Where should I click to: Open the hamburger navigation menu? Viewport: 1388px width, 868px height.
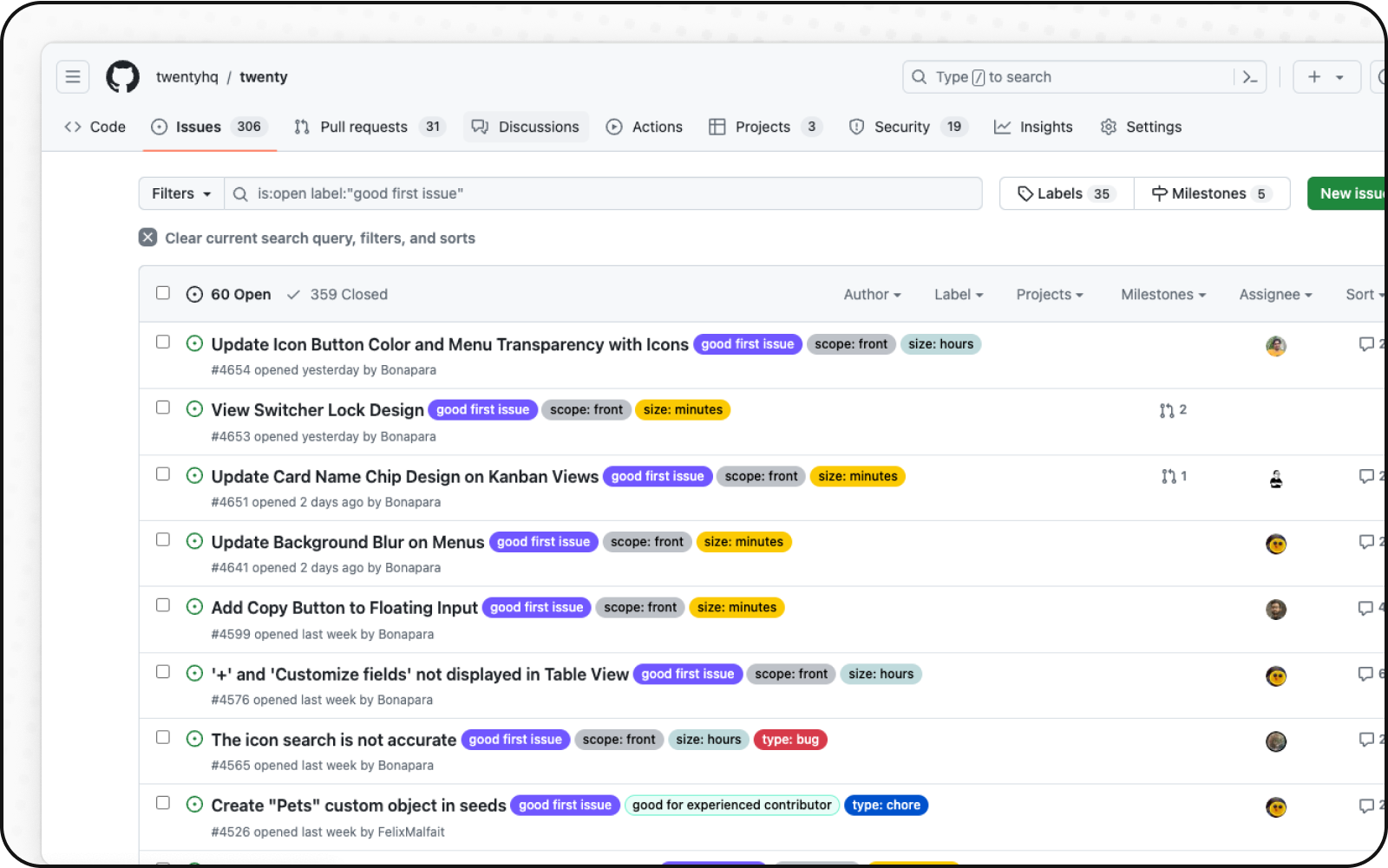click(73, 77)
